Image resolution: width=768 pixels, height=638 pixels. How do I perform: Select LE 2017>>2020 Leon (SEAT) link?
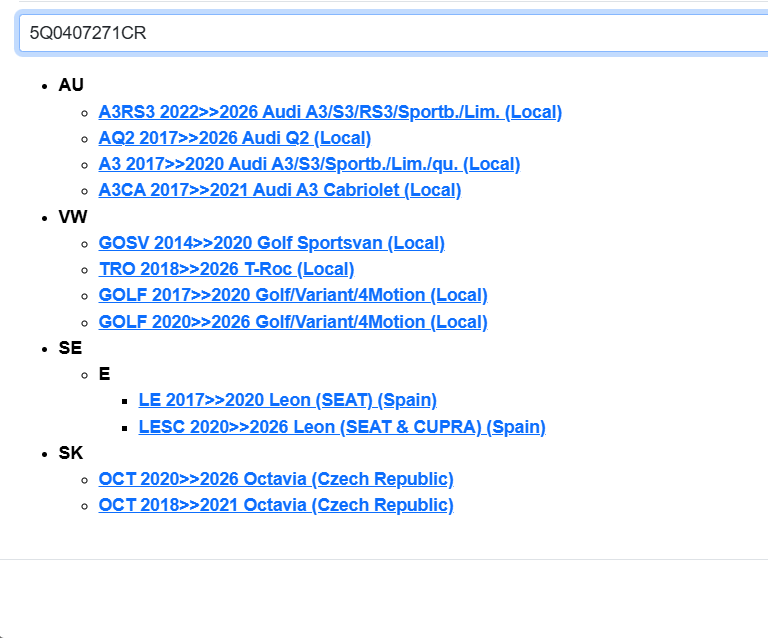coord(287,400)
